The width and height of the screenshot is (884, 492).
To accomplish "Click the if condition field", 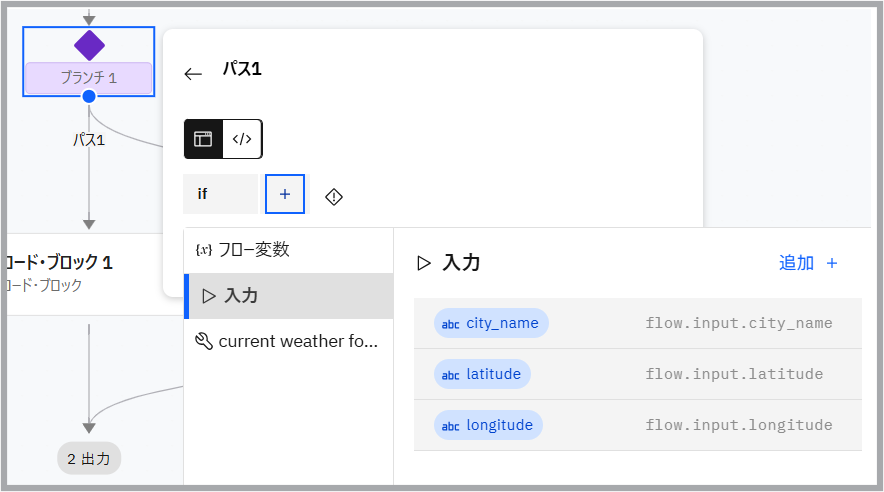I will tap(220, 194).
